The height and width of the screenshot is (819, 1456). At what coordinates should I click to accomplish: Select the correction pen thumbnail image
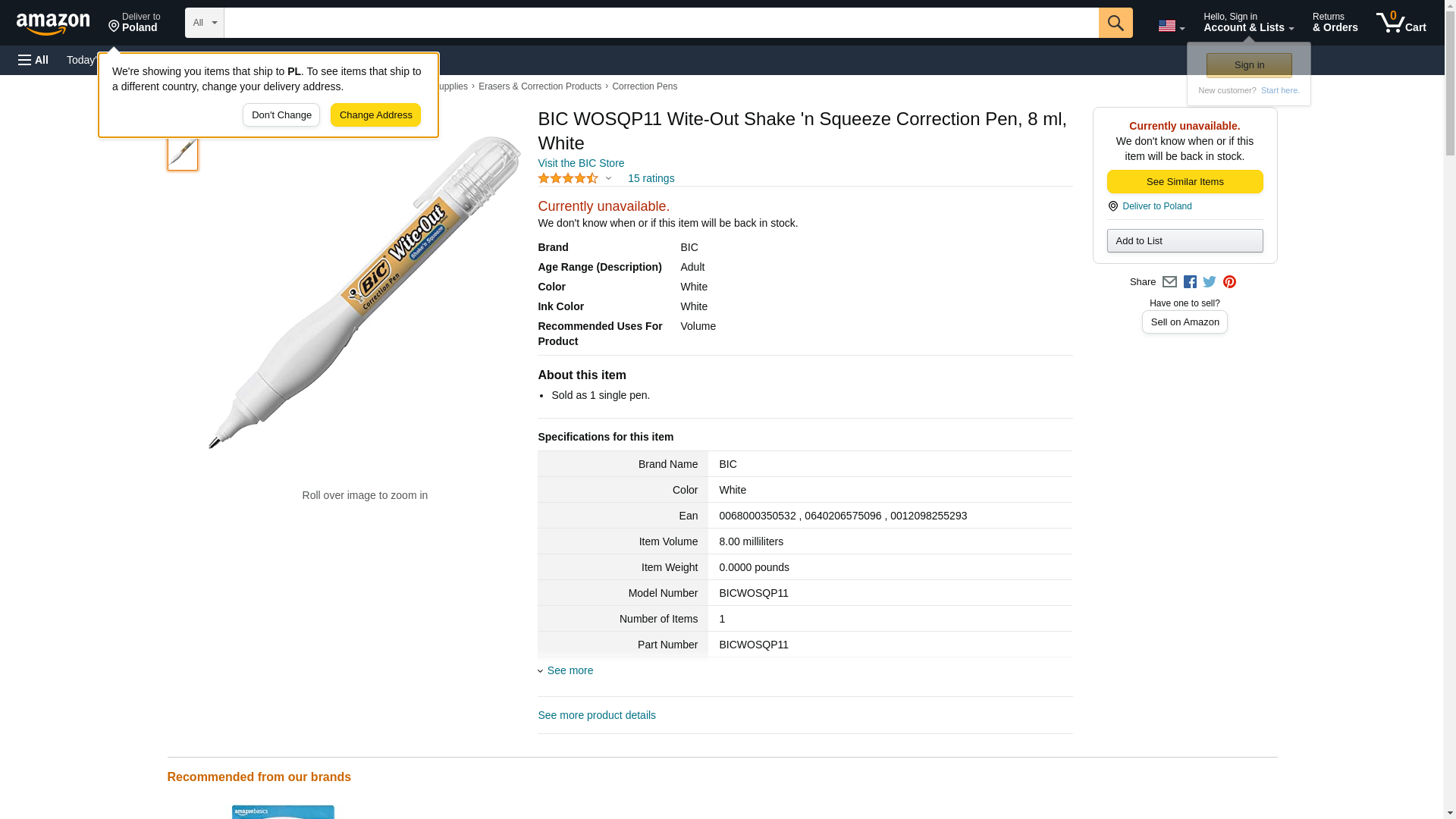(183, 152)
